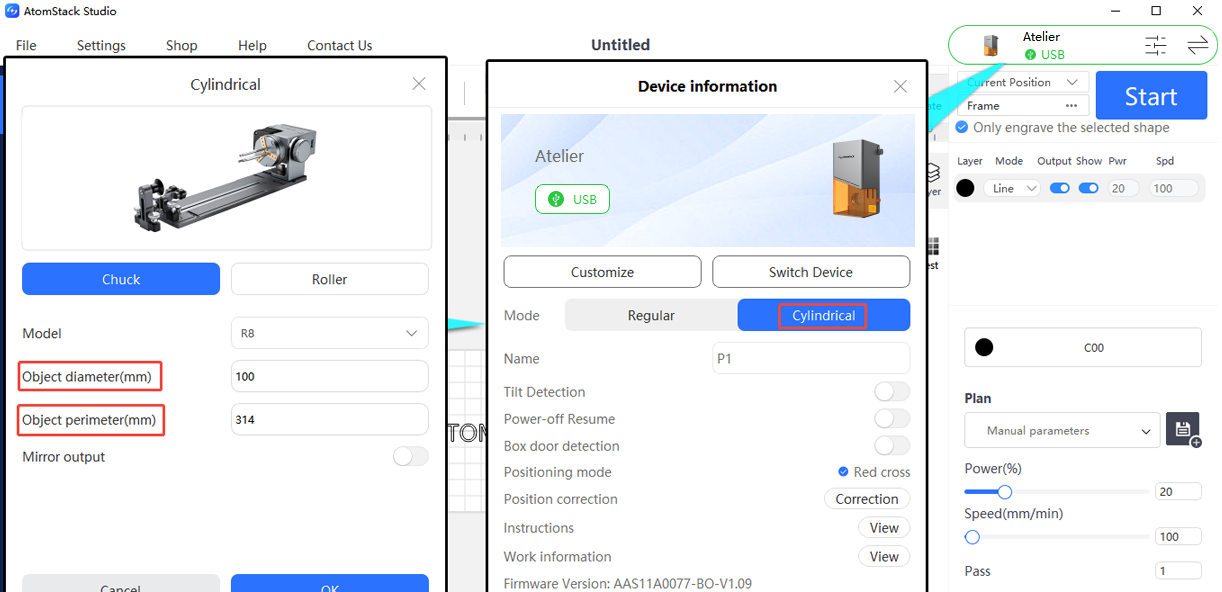The height and width of the screenshot is (592, 1222).
Task: Open the Shop menu
Action: 181,45
